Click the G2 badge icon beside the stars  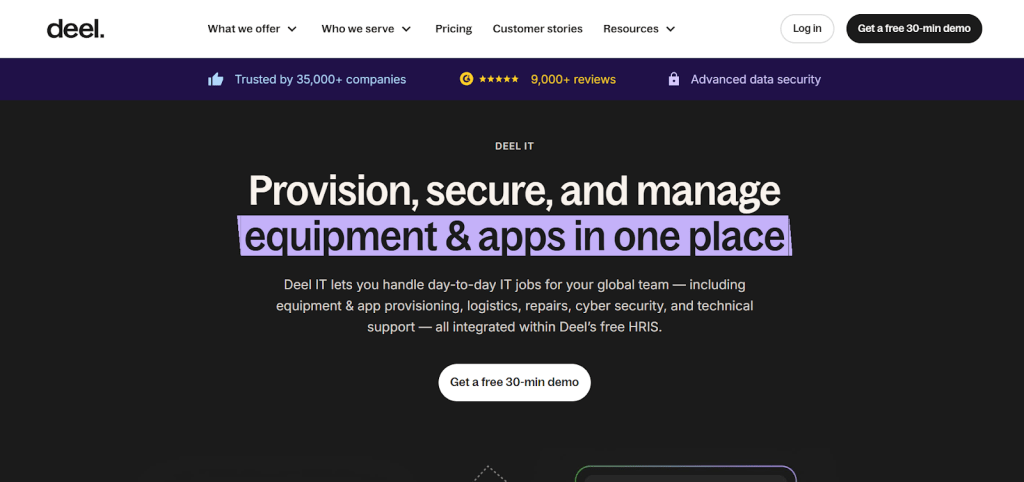click(466, 79)
